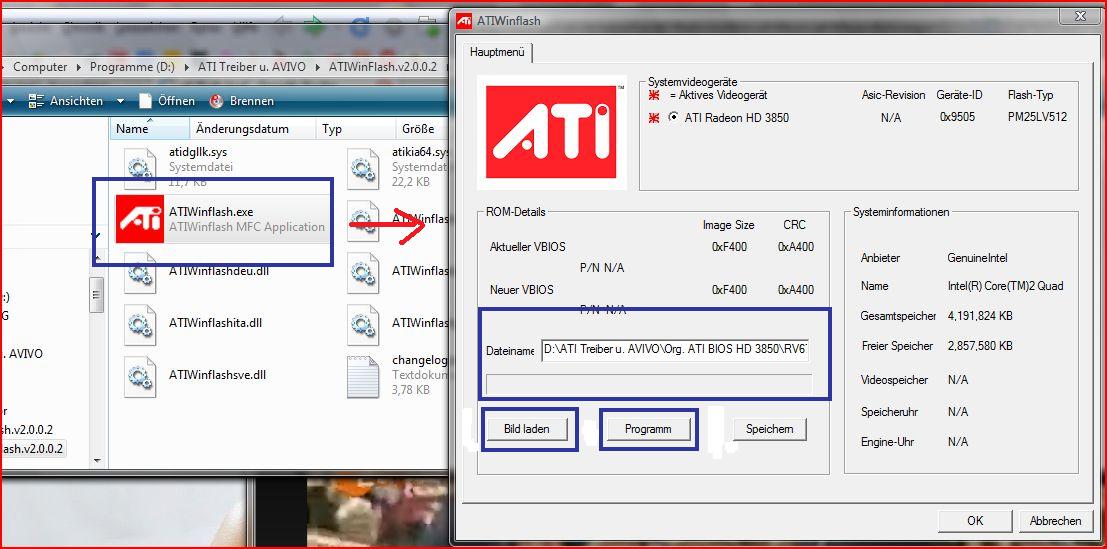Image resolution: width=1107 pixels, height=549 pixels.
Task: Click the Gesamtspeicher value 4,191,824 KB
Action: click(980, 316)
